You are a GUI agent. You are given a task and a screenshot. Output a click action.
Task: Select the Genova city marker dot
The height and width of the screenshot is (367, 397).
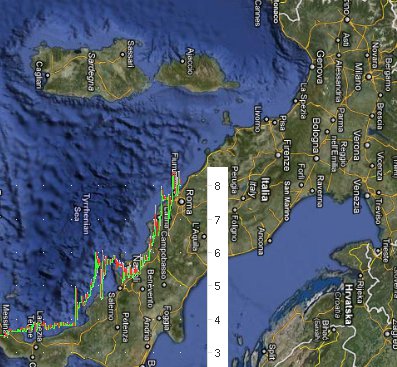pyautogui.click(x=312, y=67)
